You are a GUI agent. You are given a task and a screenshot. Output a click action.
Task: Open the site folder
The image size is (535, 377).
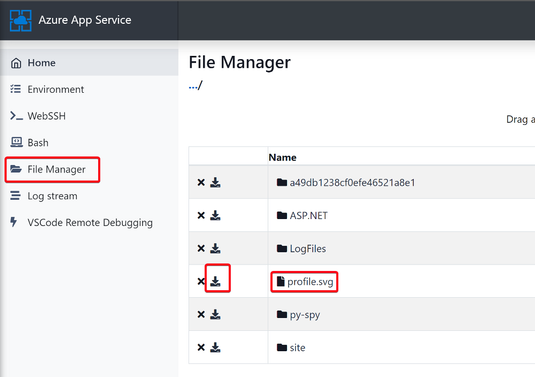(298, 348)
